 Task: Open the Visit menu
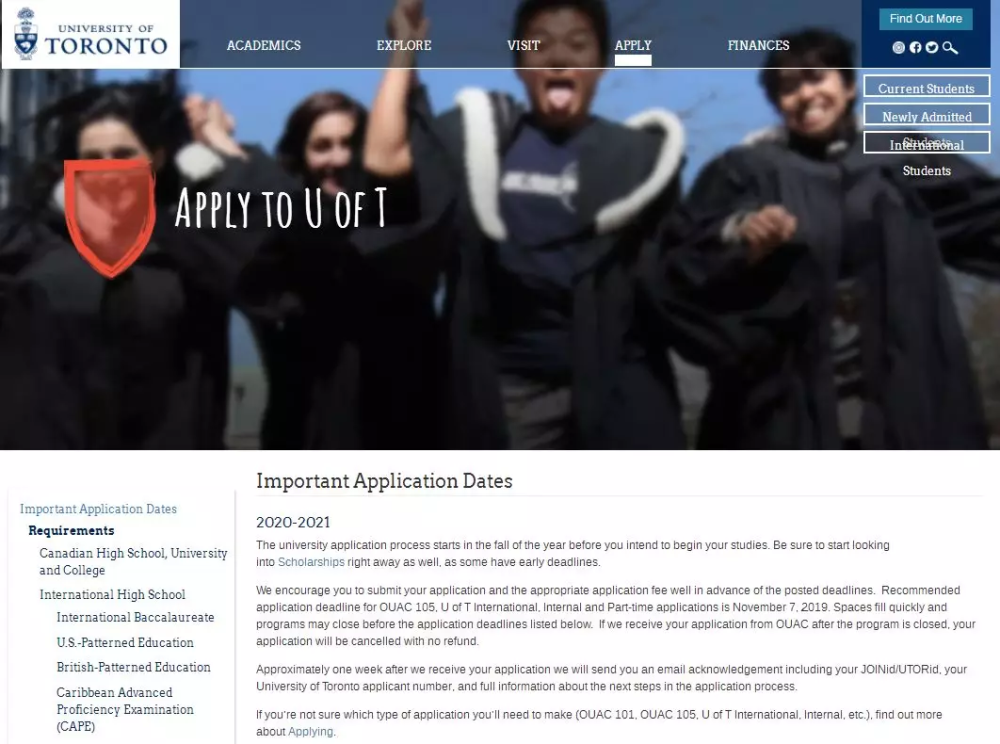[523, 45]
